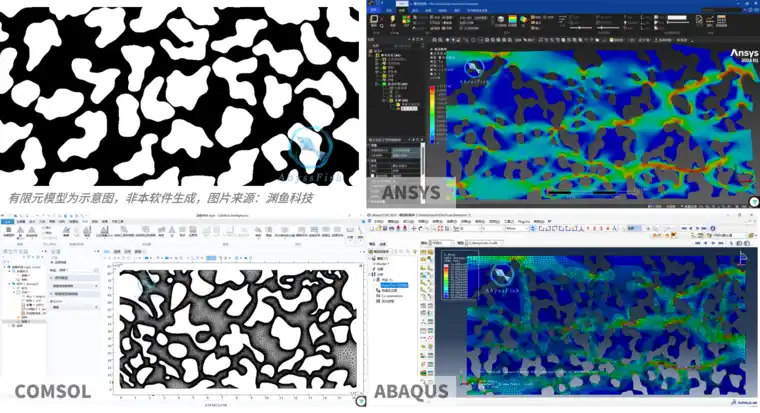760x413 pixels.
Task: Open the blue File tab in COMSOL
Action: [7, 222]
